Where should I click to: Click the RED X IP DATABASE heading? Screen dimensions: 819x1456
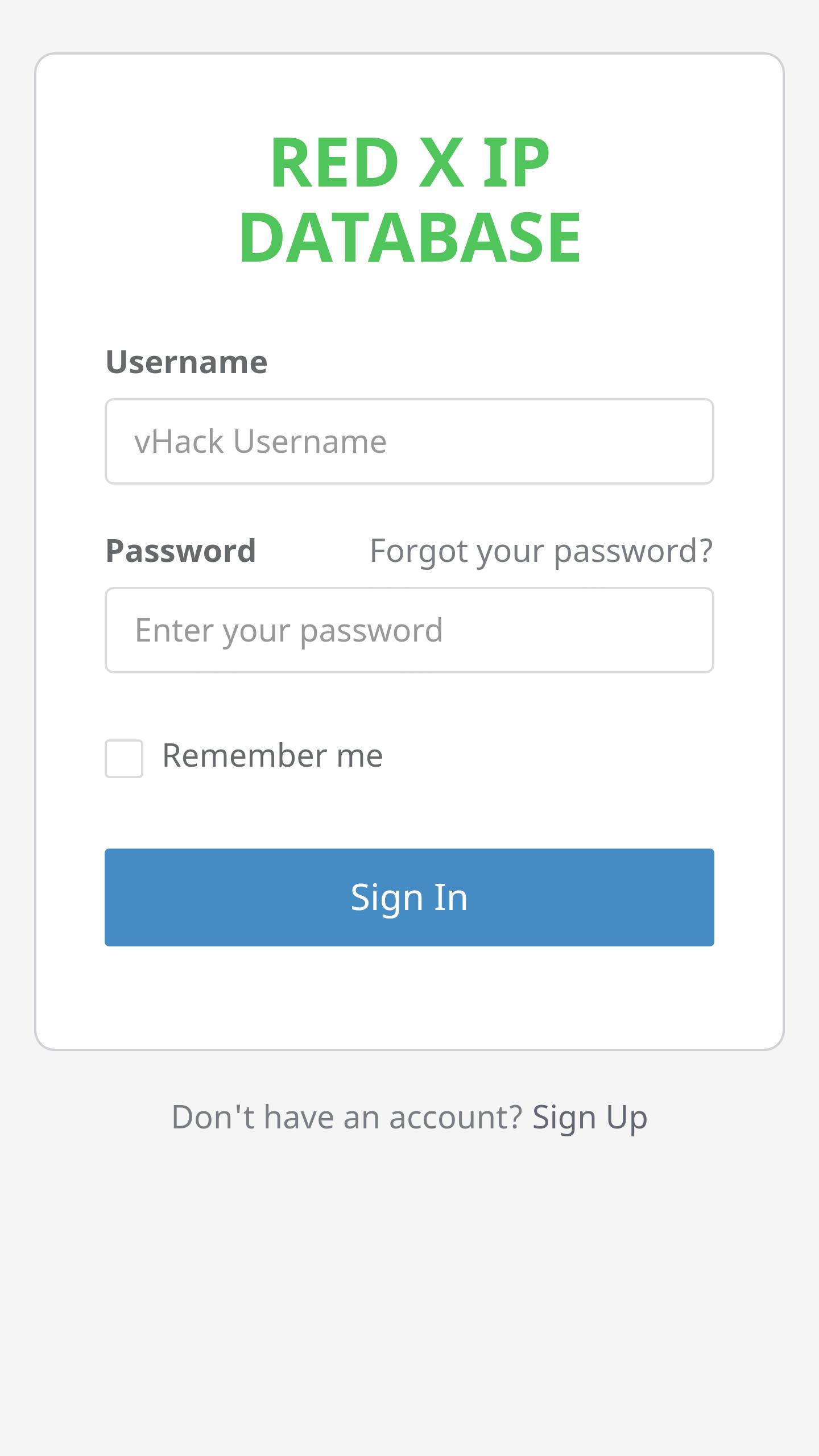coord(409,199)
